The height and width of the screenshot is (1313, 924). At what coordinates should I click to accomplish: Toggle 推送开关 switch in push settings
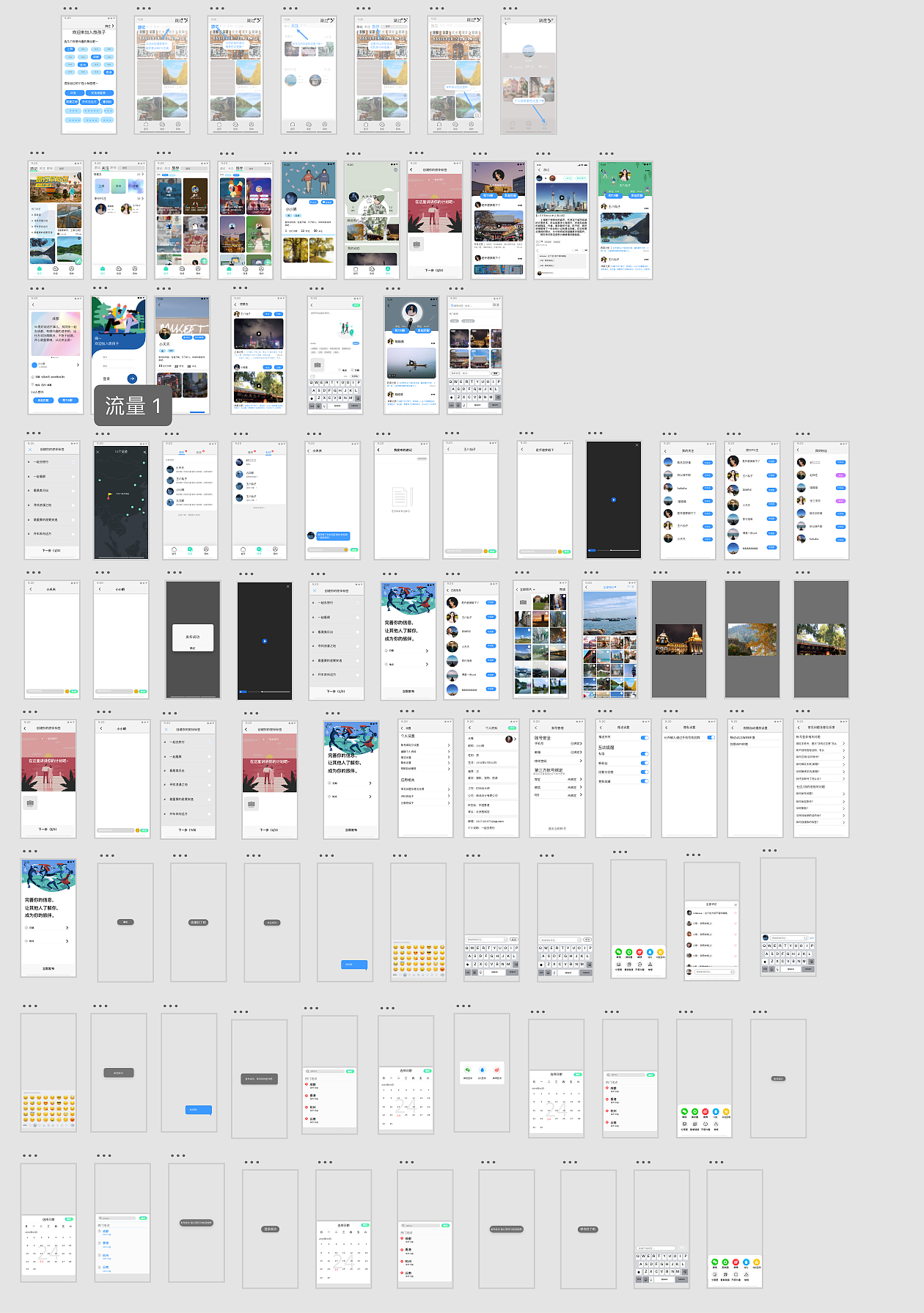[x=645, y=737]
